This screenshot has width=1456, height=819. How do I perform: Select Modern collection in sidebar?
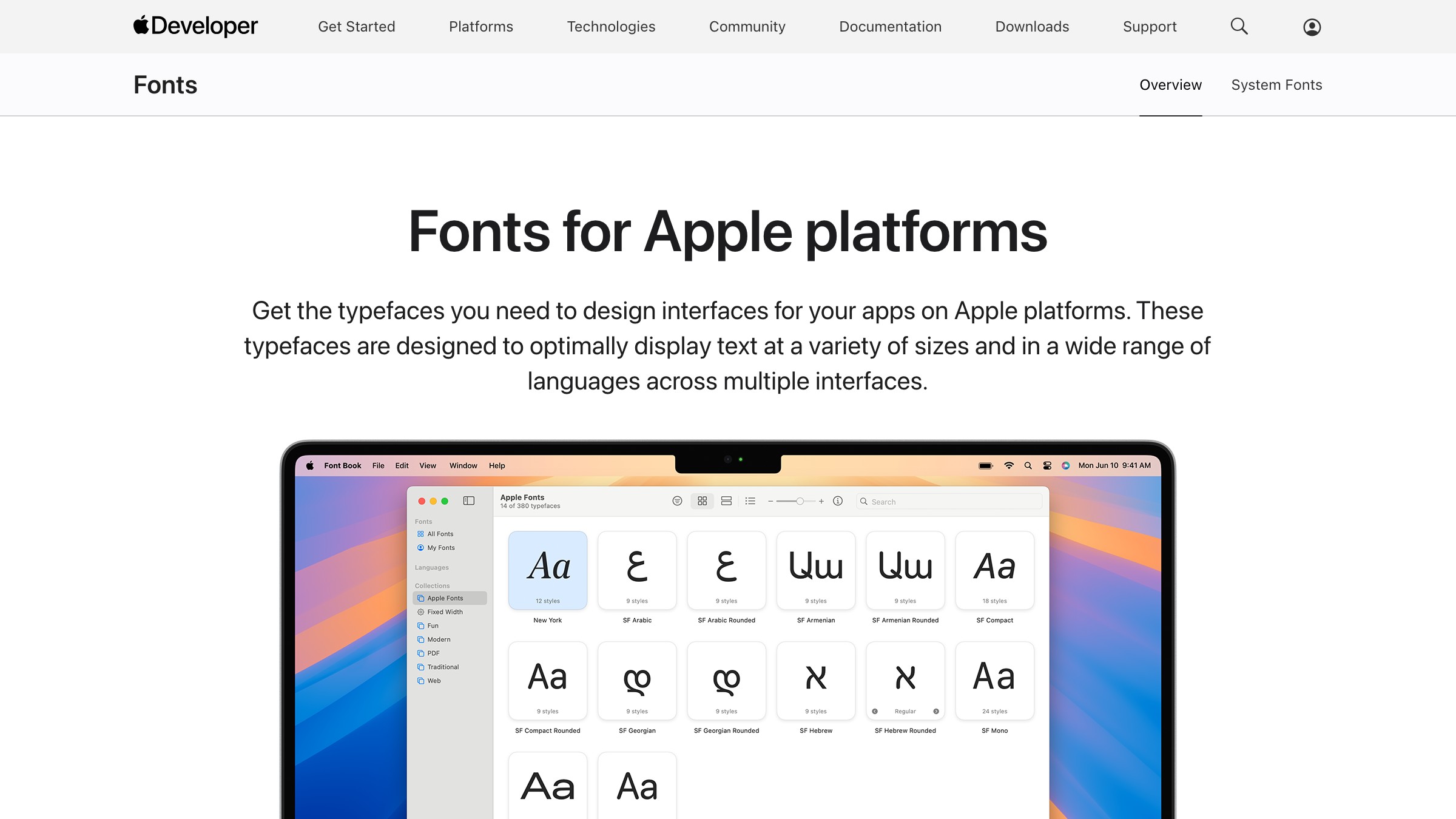[x=449, y=639]
